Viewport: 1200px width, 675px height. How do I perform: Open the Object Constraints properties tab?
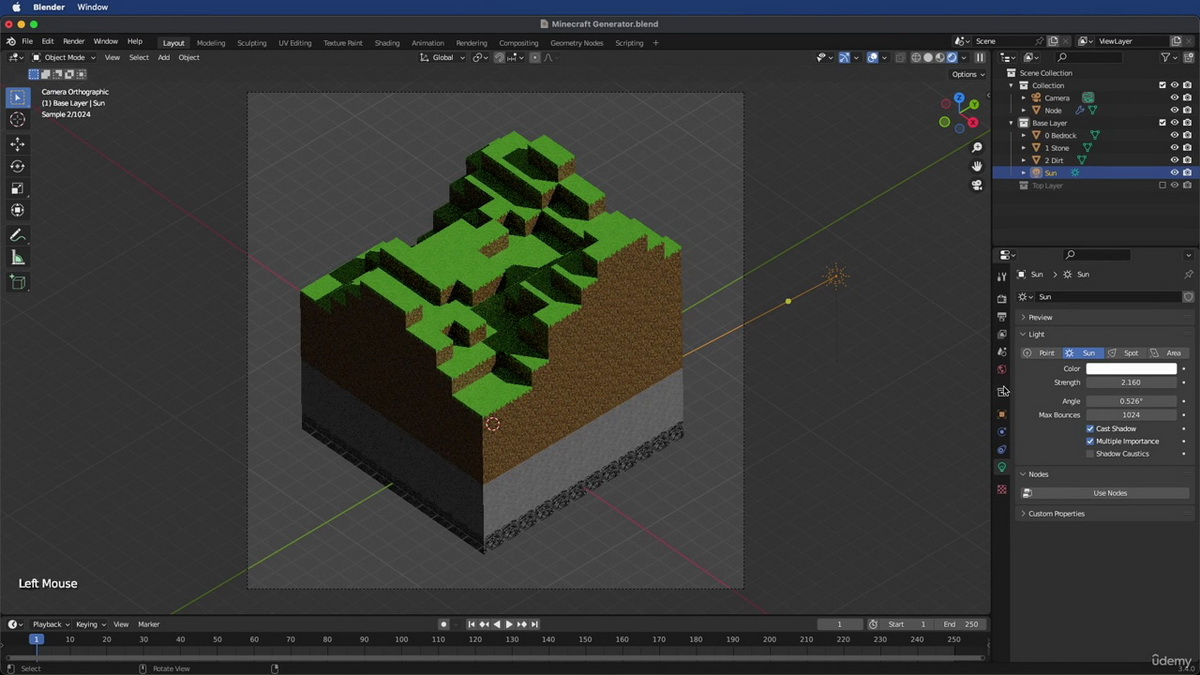1002,450
